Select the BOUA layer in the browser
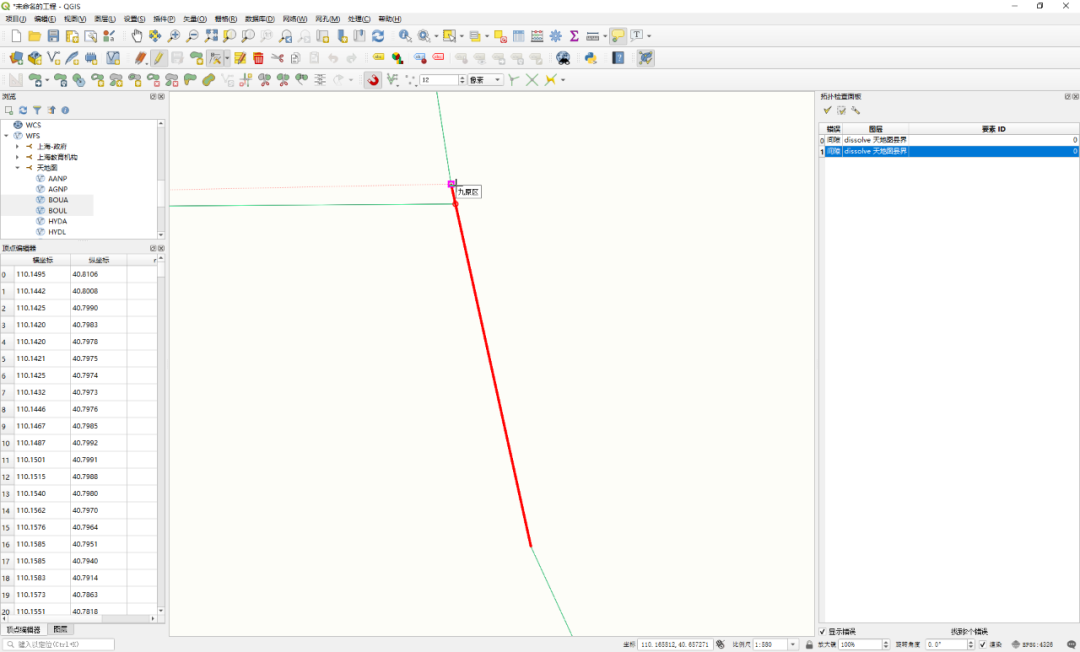Viewport: 1080px width, 652px height. coord(58,200)
